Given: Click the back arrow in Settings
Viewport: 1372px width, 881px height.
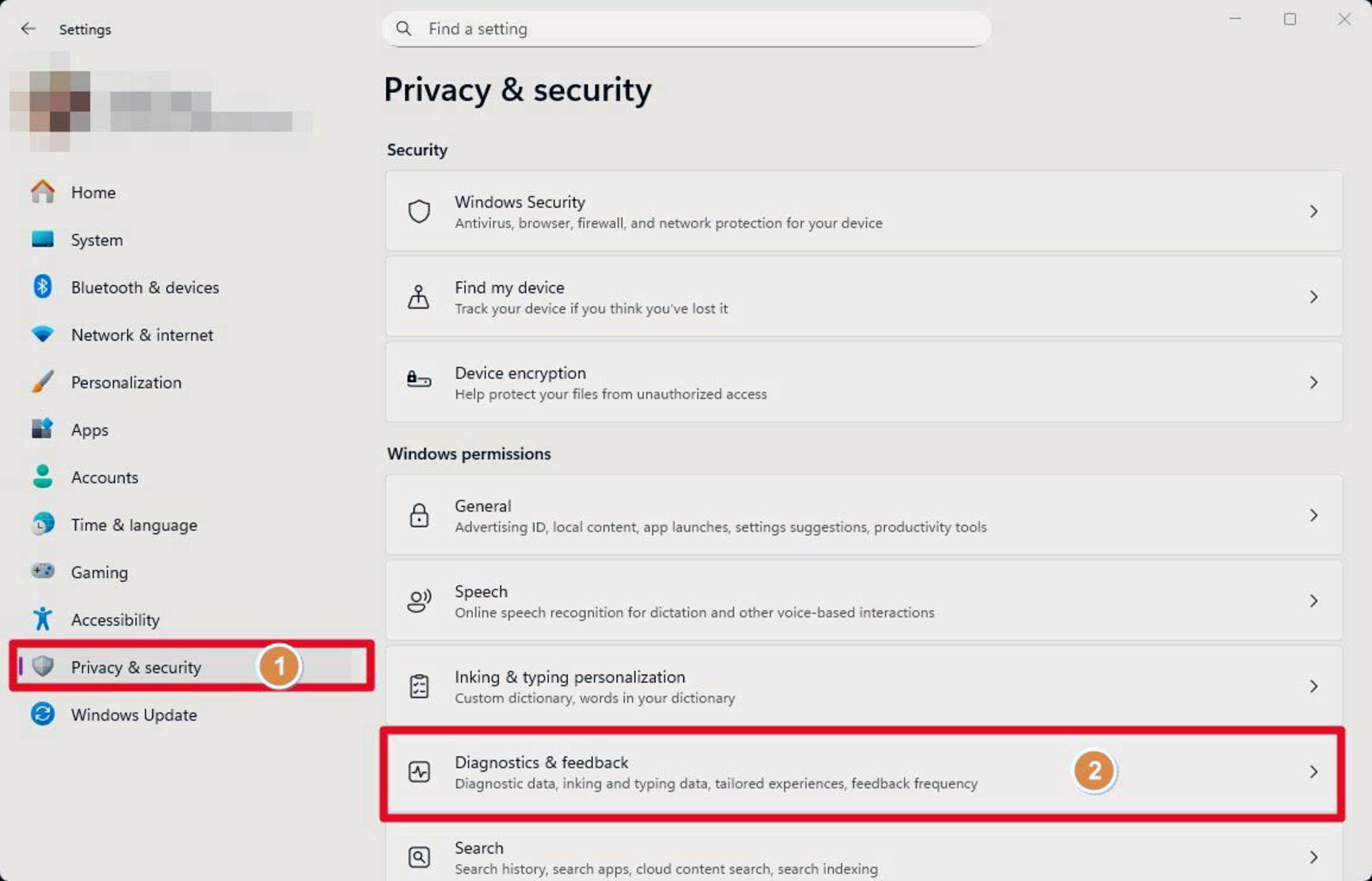Looking at the screenshot, I should [x=28, y=29].
